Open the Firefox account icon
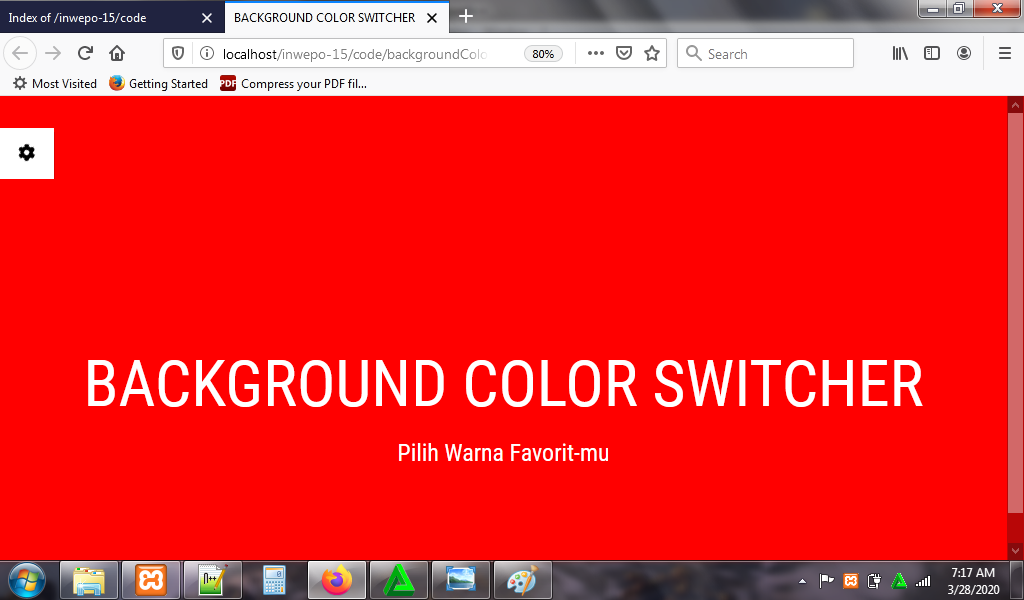This screenshot has width=1024, height=600. tap(964, 54)
